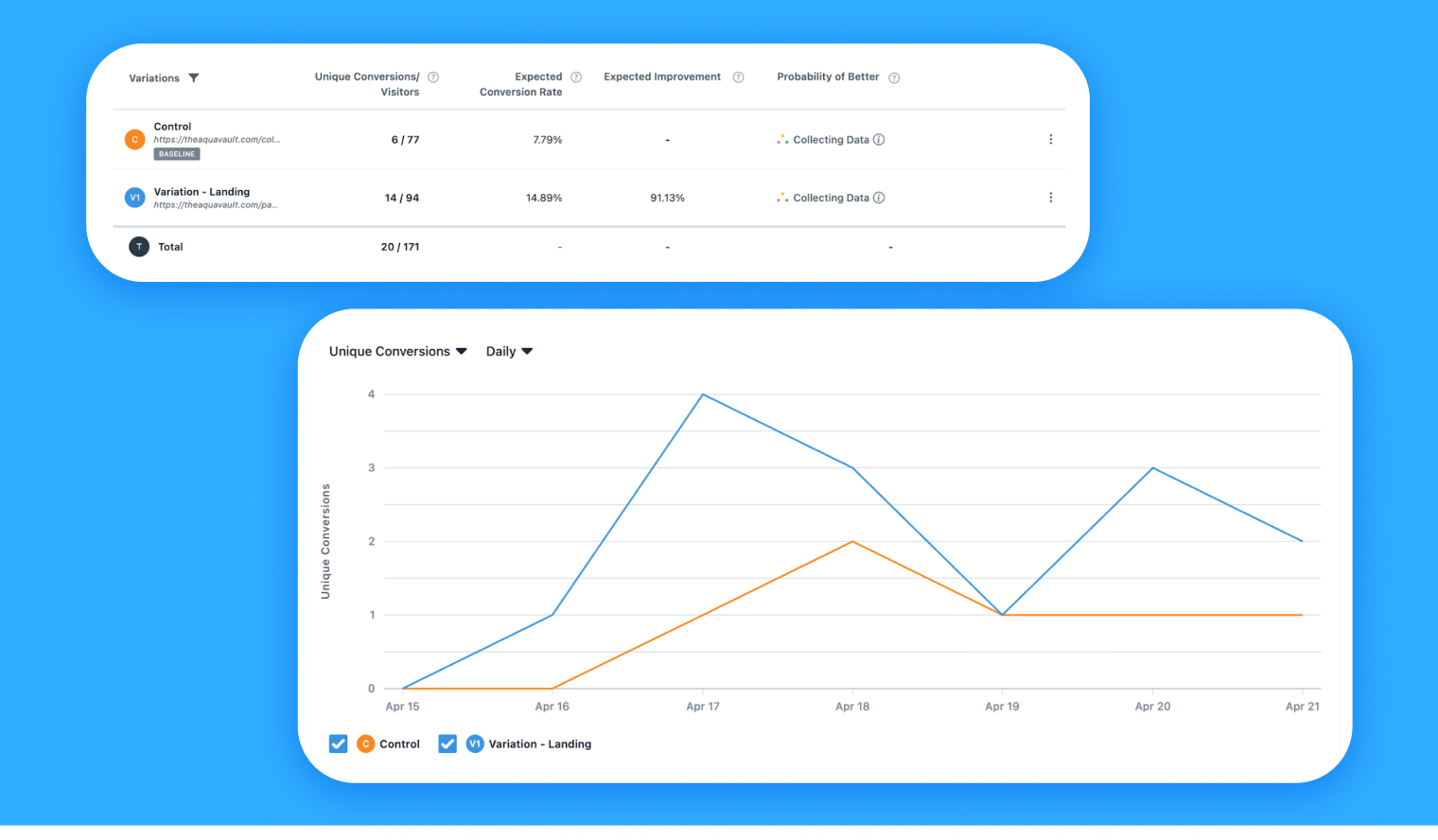Click the Variation - Landing URL link

(x=216, y=205)
